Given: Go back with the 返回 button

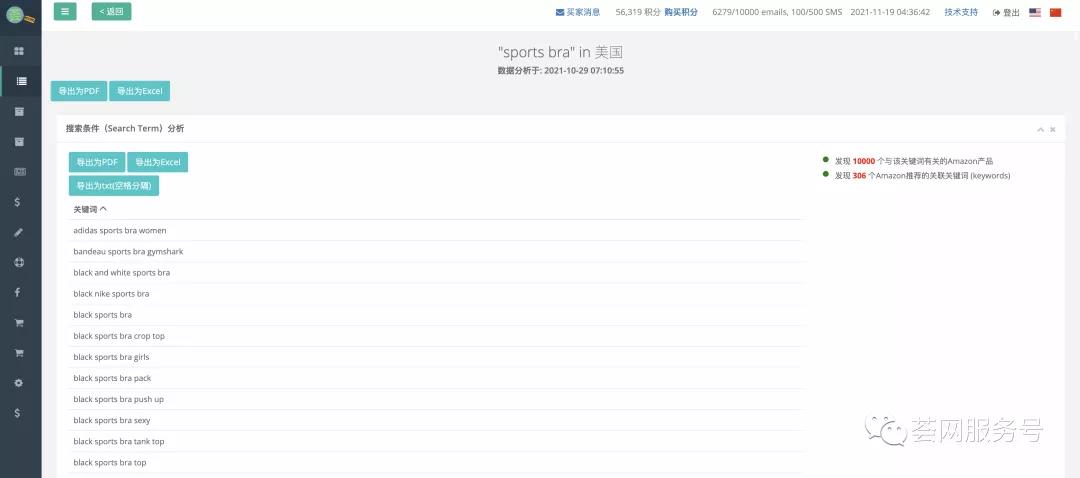Looking at the screenshot, I should 111,12.
